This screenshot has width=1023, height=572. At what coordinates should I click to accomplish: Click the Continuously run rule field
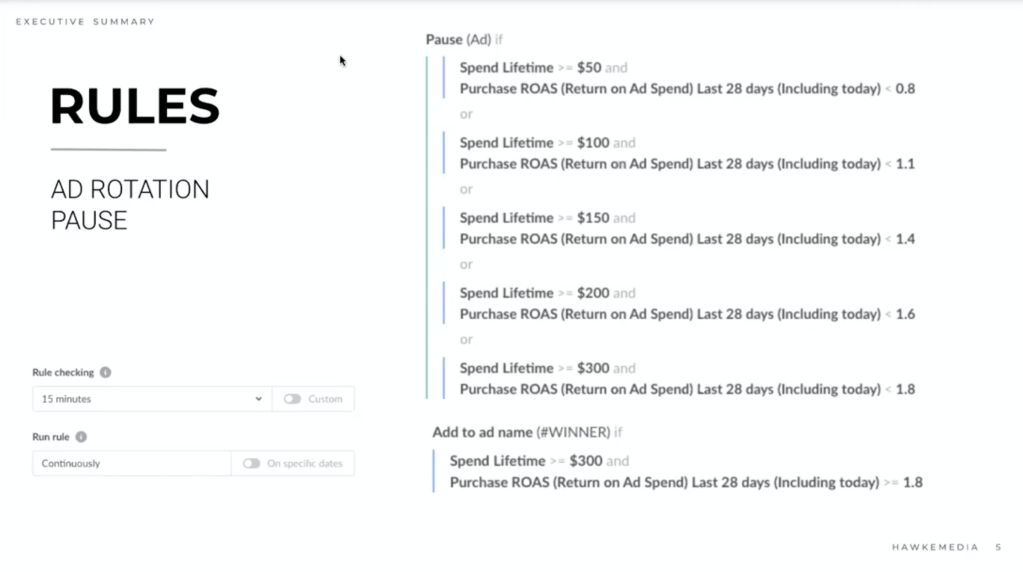132,464
